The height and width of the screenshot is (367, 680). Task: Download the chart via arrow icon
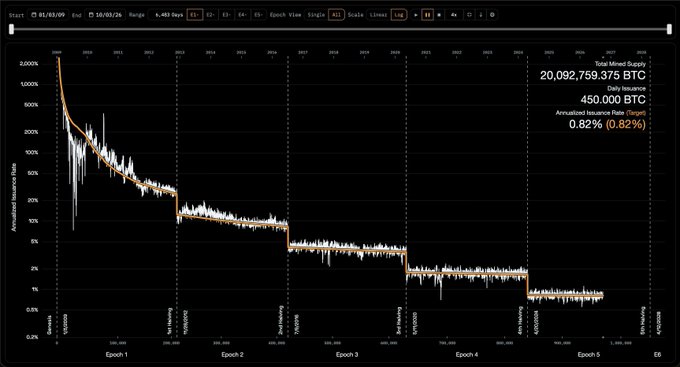[x=481, y=15]
